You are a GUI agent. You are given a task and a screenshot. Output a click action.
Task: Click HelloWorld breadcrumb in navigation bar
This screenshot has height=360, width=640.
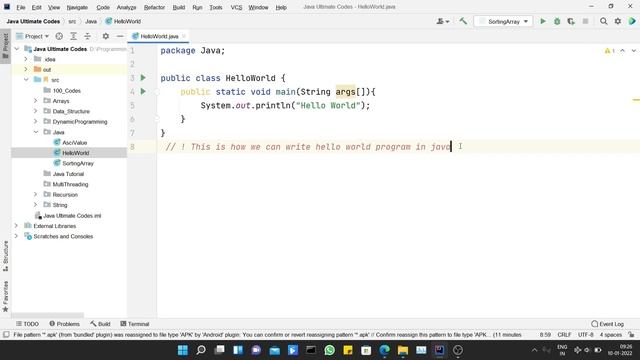[123, 21]
